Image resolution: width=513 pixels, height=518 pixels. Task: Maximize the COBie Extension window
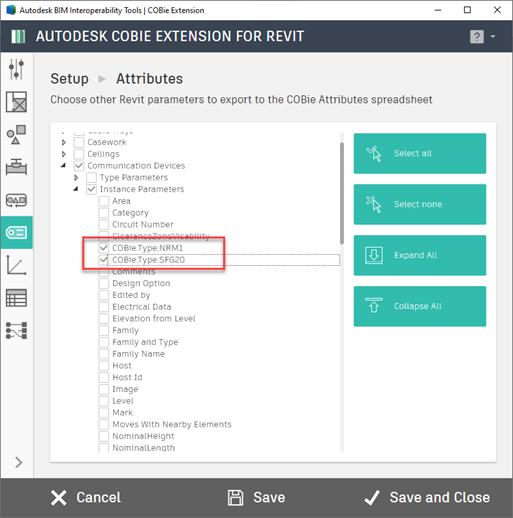(x=467, y=10)
